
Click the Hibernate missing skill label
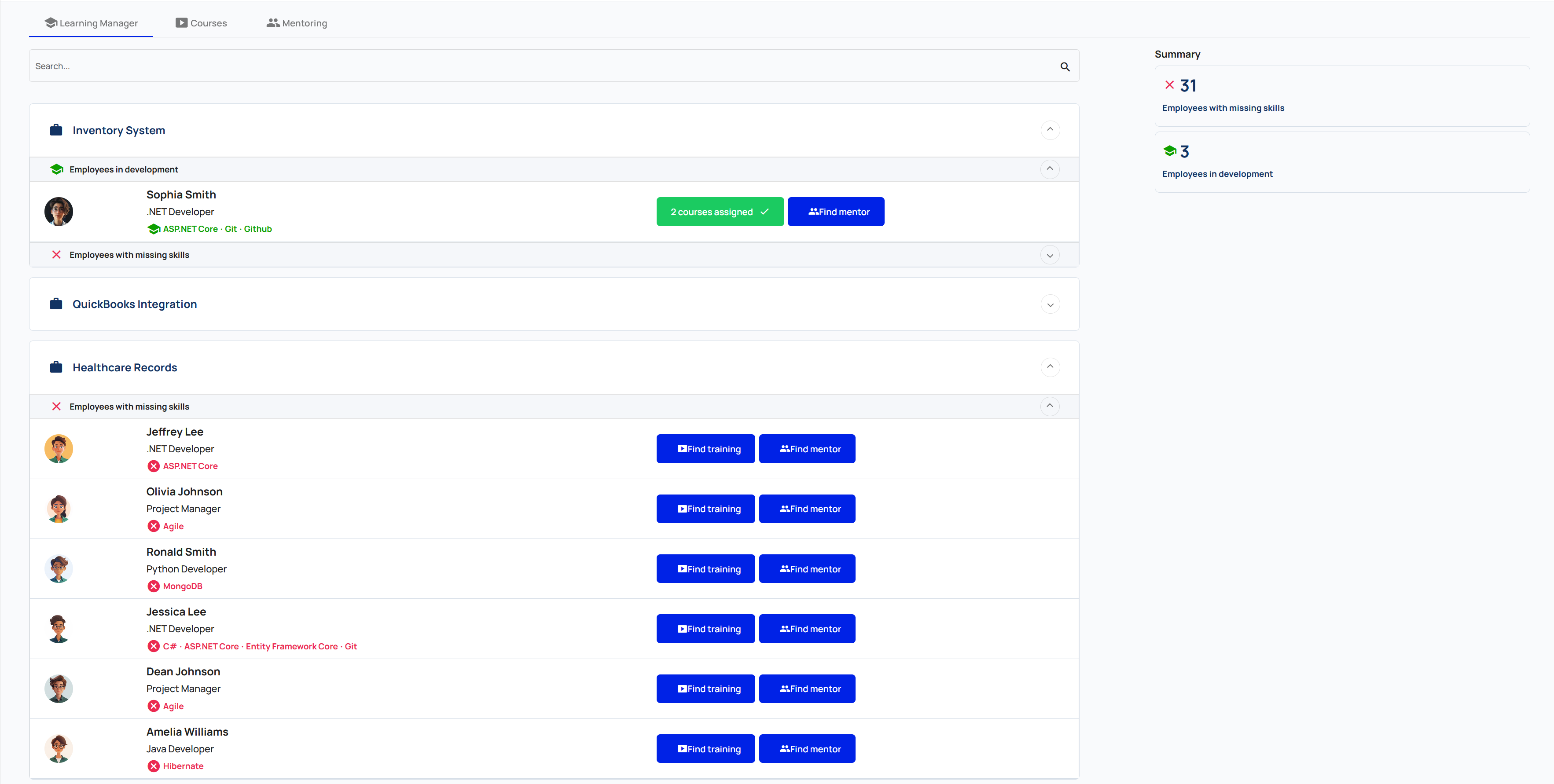coord(183,766)
